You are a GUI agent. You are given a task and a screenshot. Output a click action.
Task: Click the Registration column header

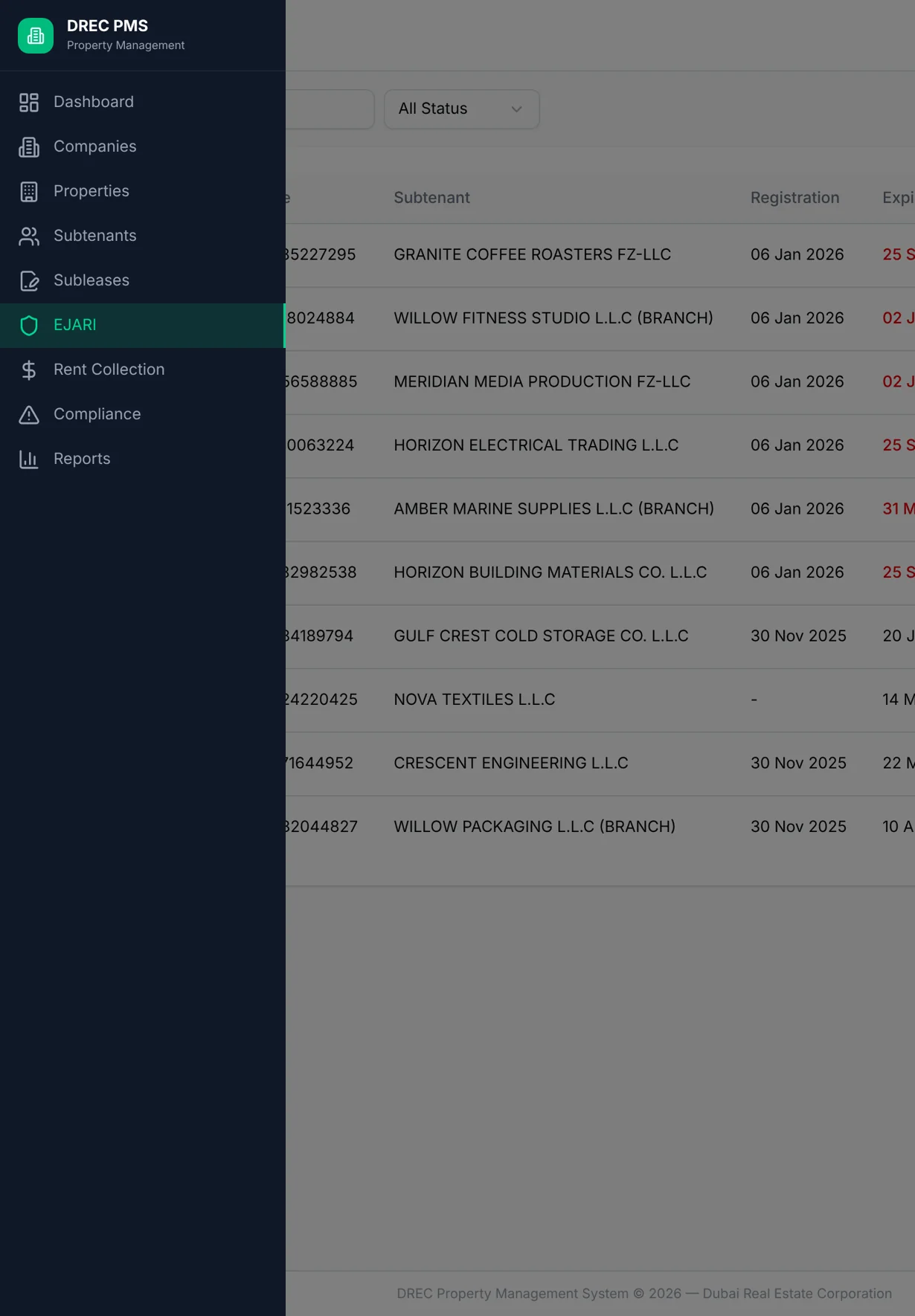794,198
